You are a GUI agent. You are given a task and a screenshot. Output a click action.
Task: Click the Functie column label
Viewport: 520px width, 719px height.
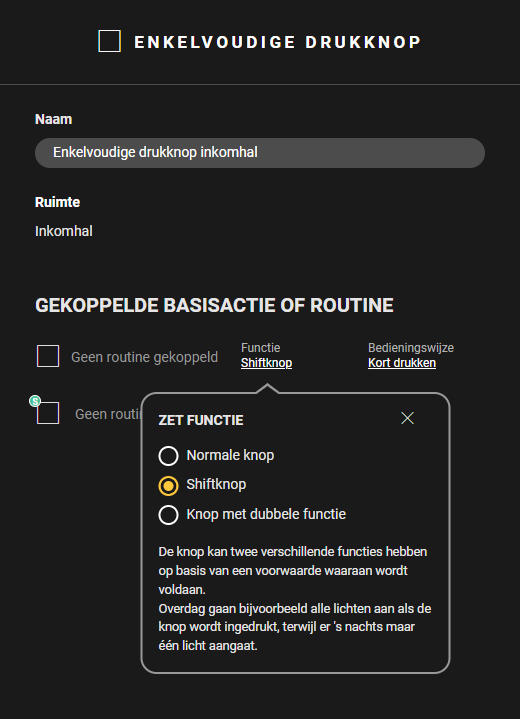pos(260,348)
